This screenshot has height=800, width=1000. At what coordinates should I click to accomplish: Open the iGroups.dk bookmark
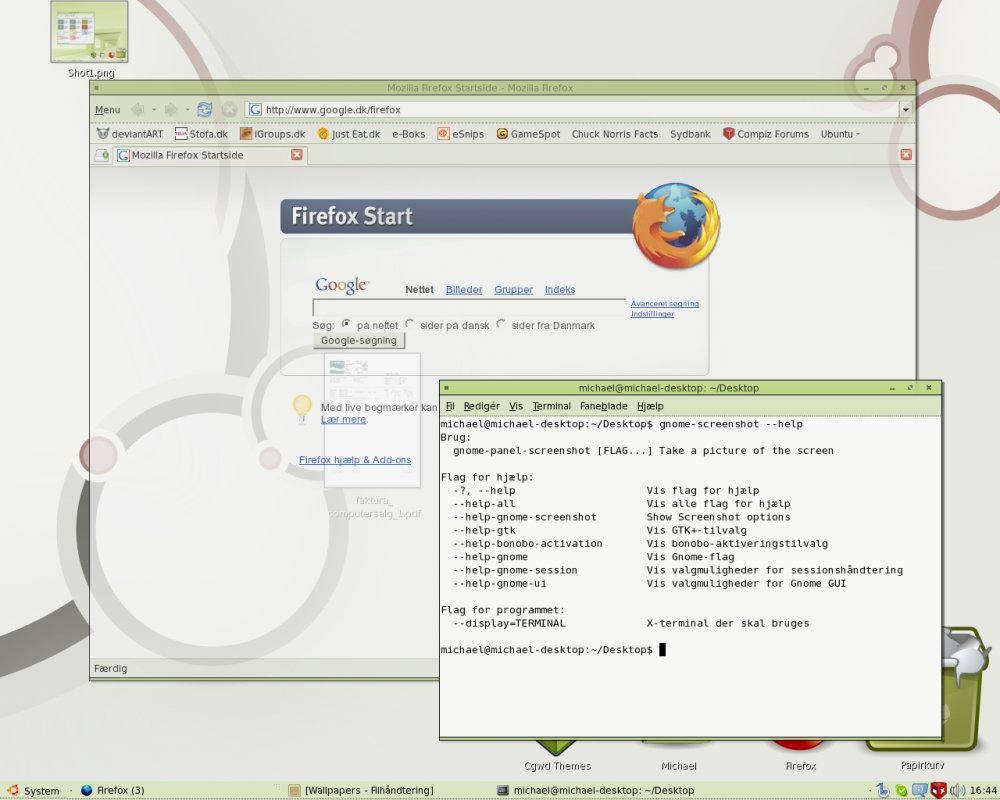[272, 134]
